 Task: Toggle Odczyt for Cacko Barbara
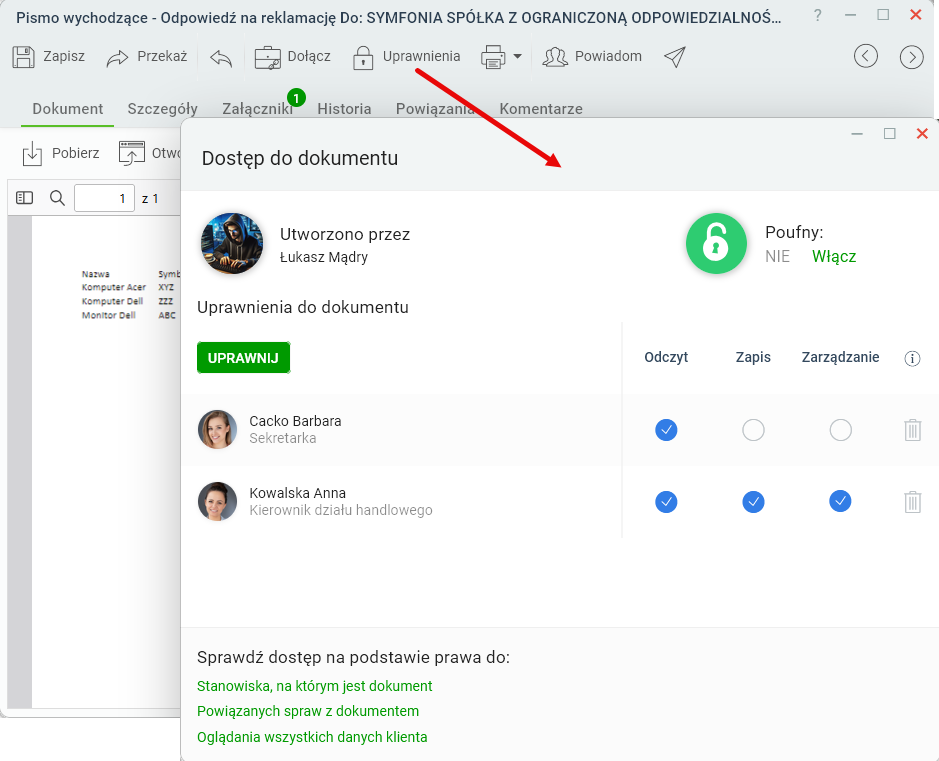click(666, 430)
